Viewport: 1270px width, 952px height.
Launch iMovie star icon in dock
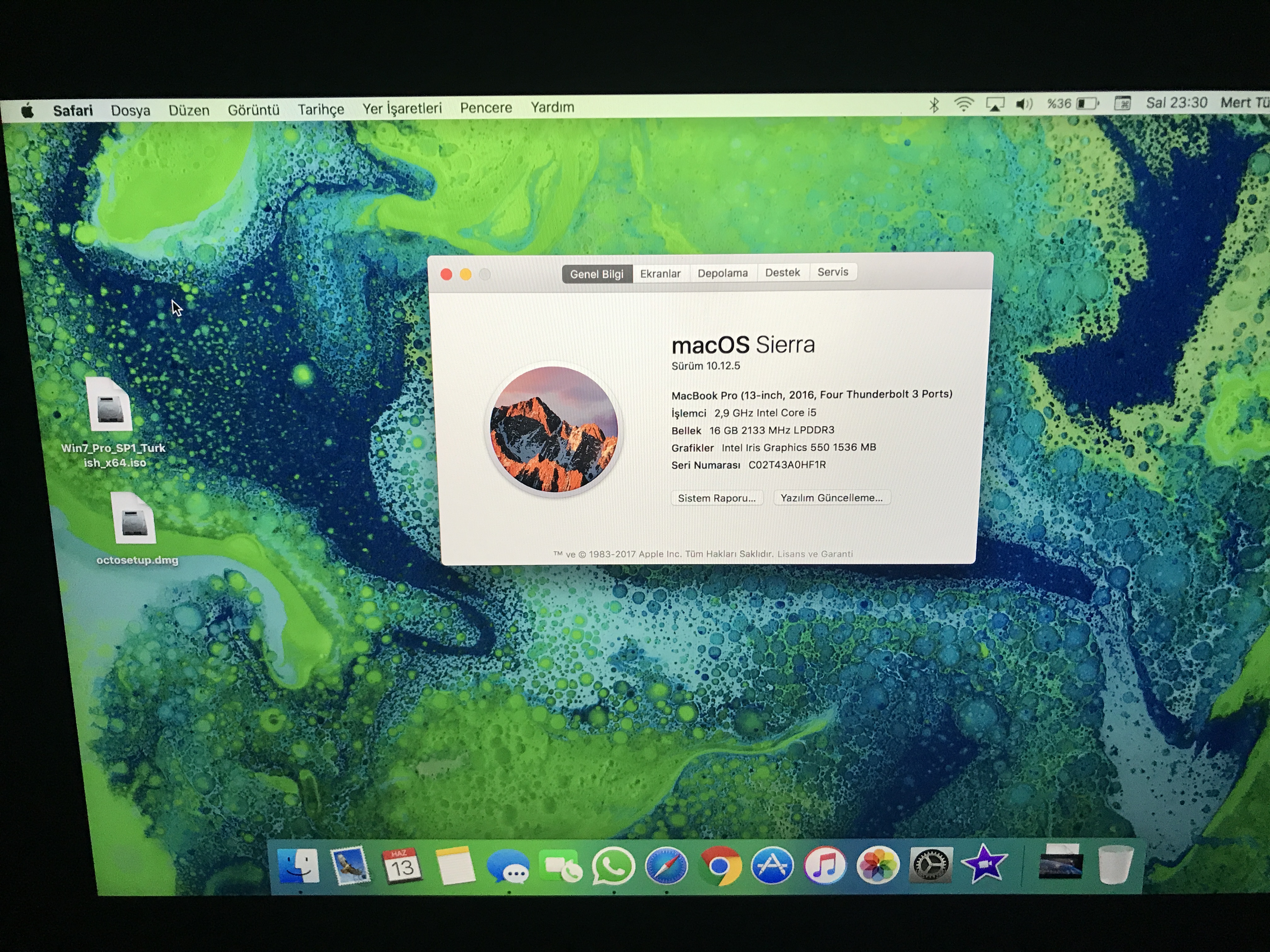tap(984, 865)
